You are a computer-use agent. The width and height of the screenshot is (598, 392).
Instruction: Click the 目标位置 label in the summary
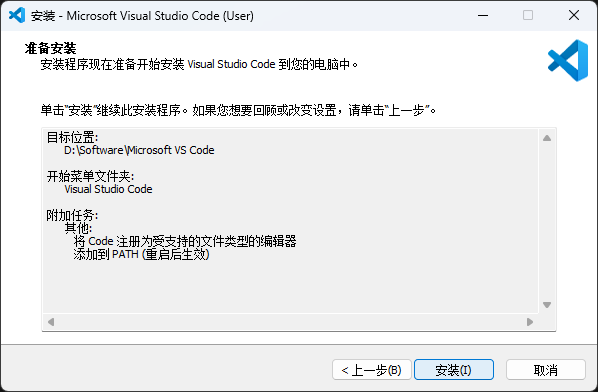tap(72, 137)
